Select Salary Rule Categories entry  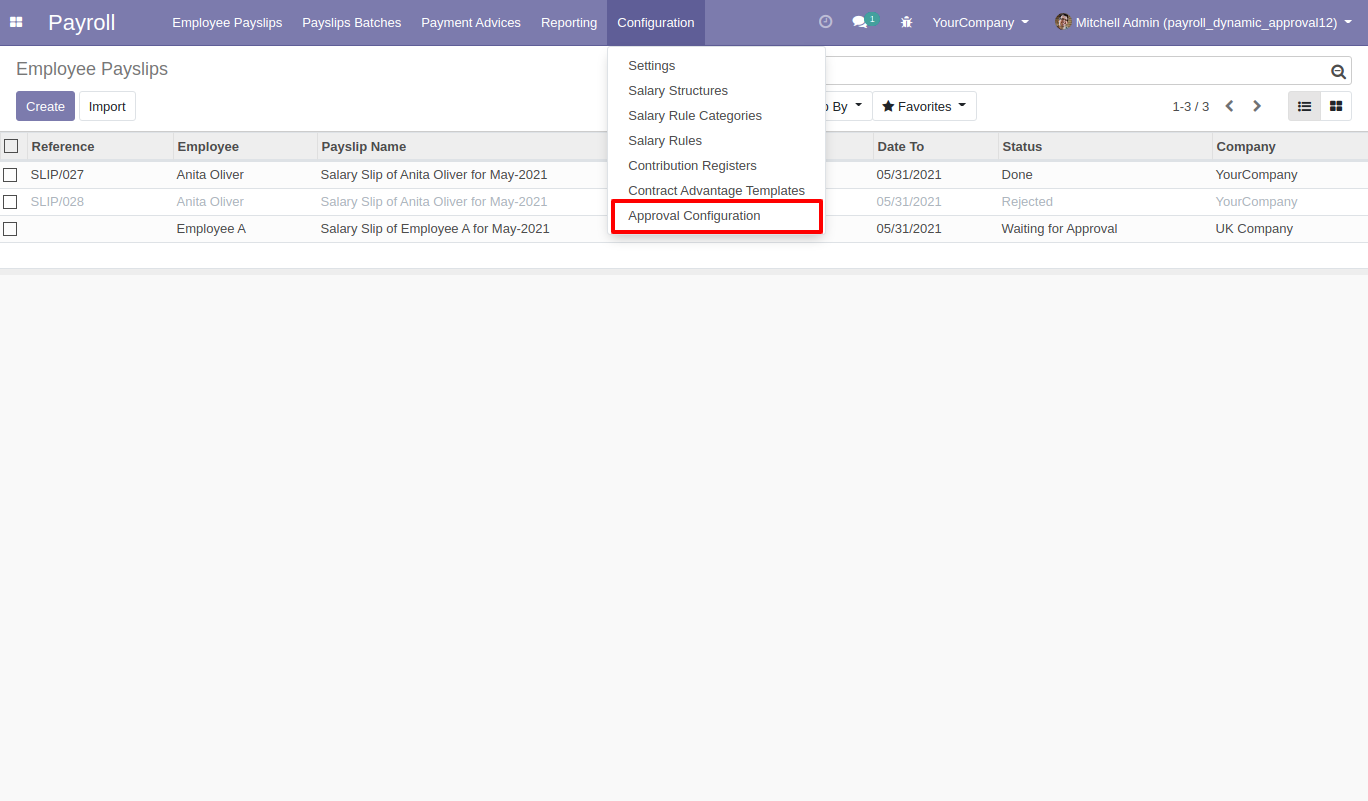[x=717, y=116]
